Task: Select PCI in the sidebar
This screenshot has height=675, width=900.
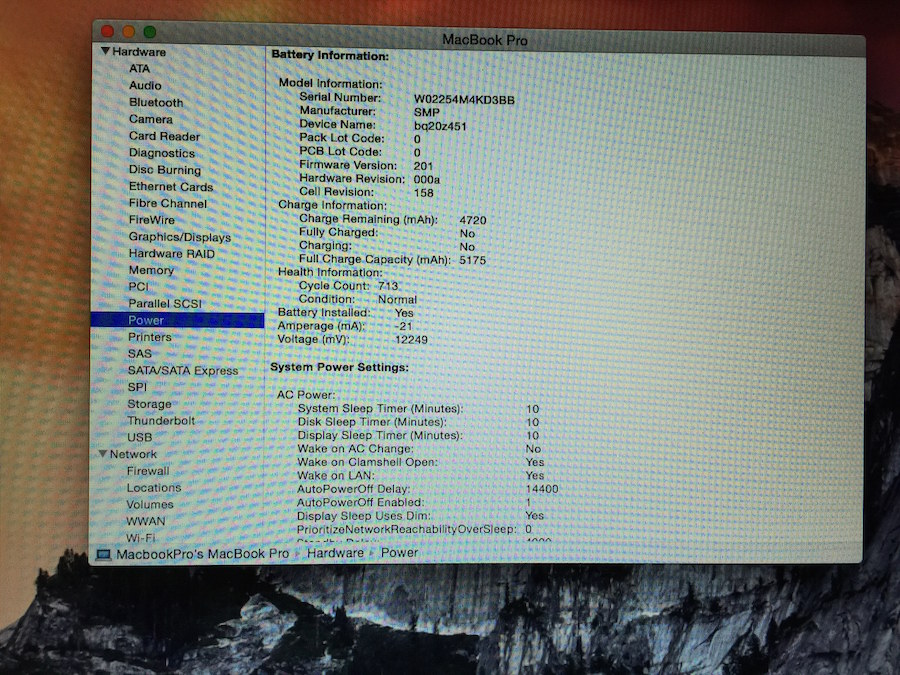Action: pyautogui.click(x=138, y=286)
